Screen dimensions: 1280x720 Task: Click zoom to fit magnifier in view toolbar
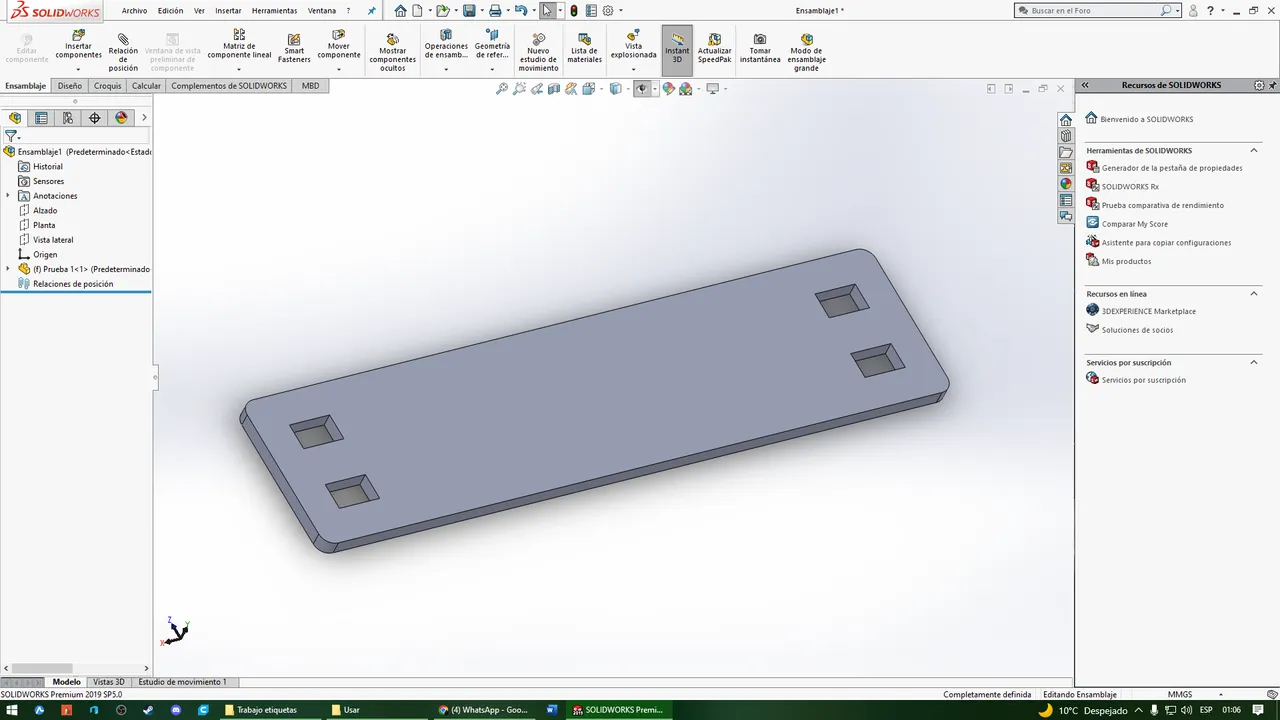point(502,89)
